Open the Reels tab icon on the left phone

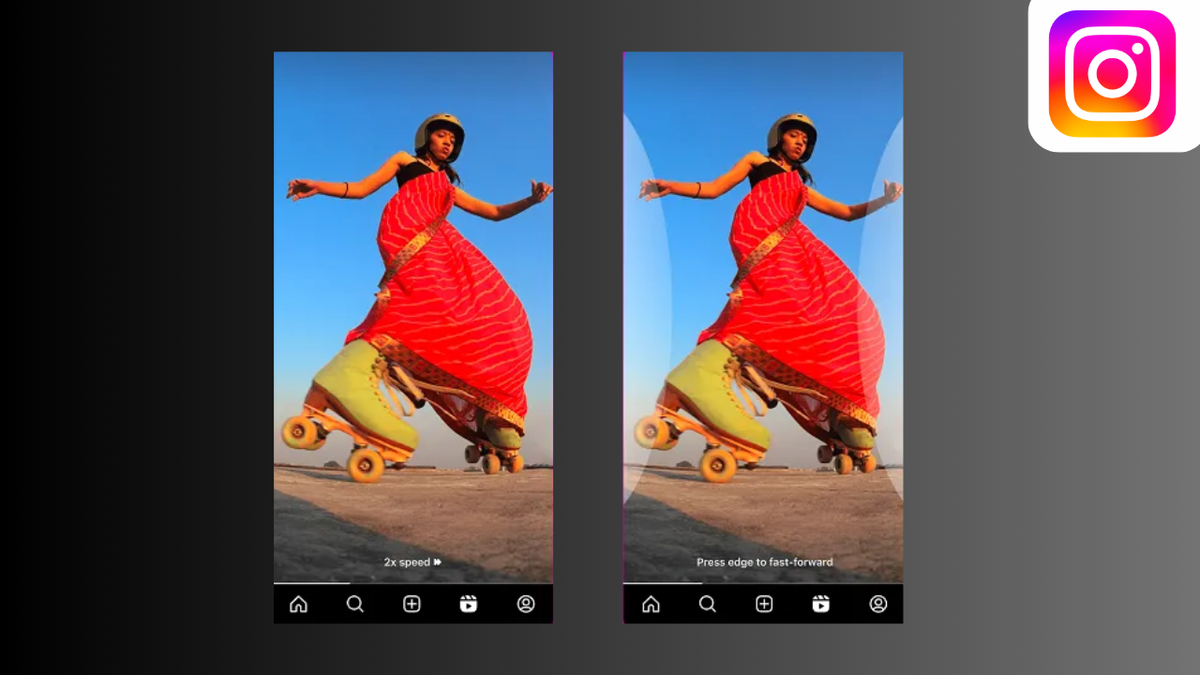pyautogui.click(x=468, y=604)
